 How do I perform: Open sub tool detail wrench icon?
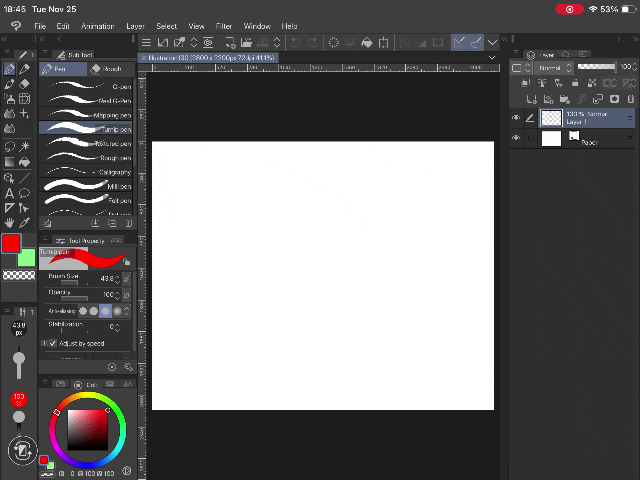128,367
